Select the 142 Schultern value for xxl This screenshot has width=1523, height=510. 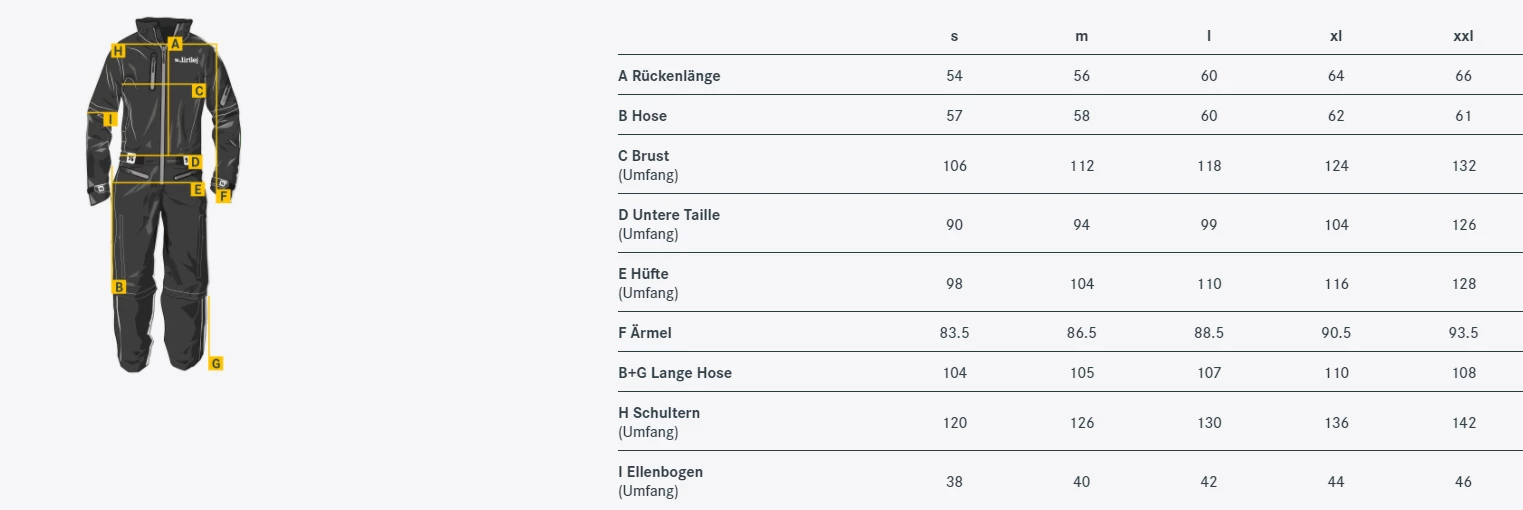tap(1464, 423)
